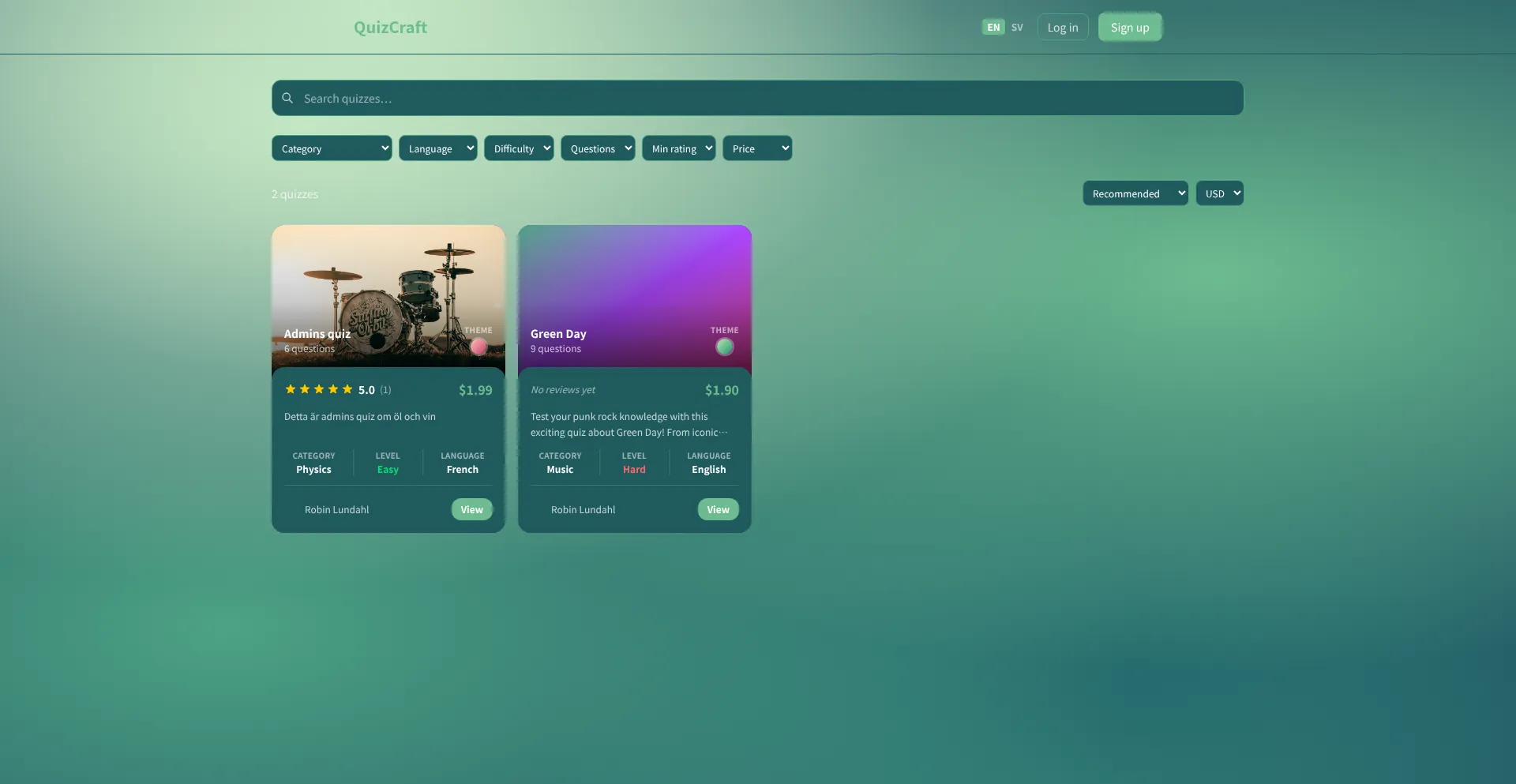Switch language to SV
This screenshot has width=1516, height=784.
tap(1017, 27)
